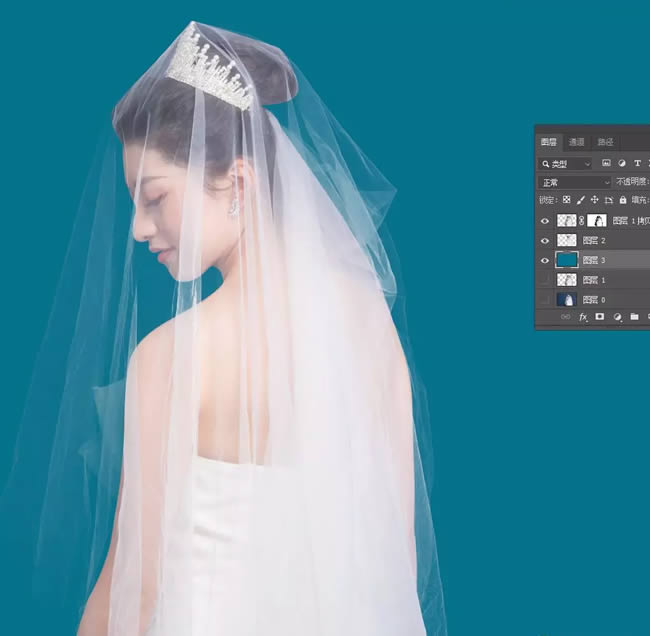Select the 图层 0 thumbnail
The height and width of the screenshot is (636, 650).
pos(566,299)
